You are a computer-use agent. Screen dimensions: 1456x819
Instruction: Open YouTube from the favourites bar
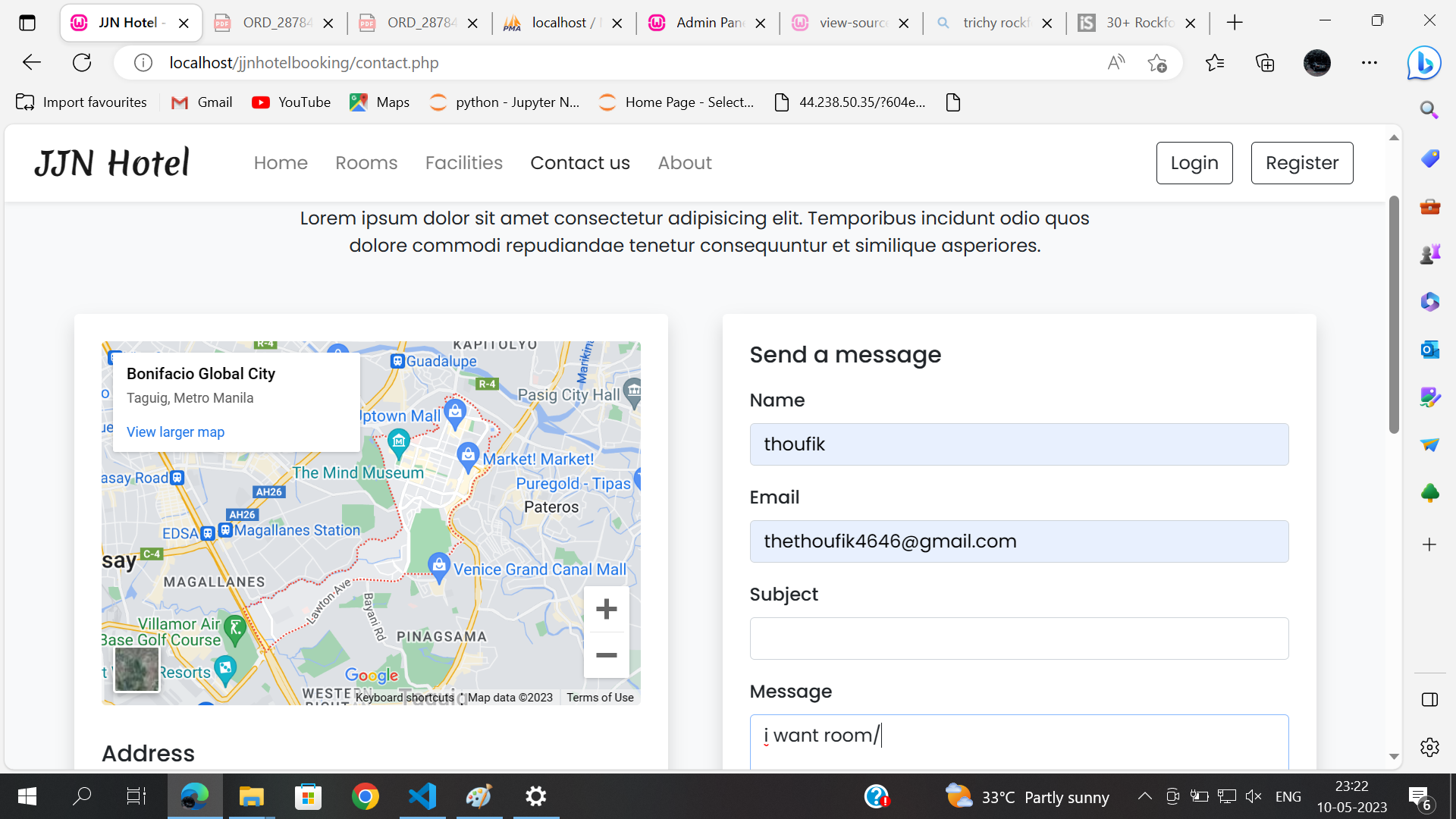(x=291, y=102)
